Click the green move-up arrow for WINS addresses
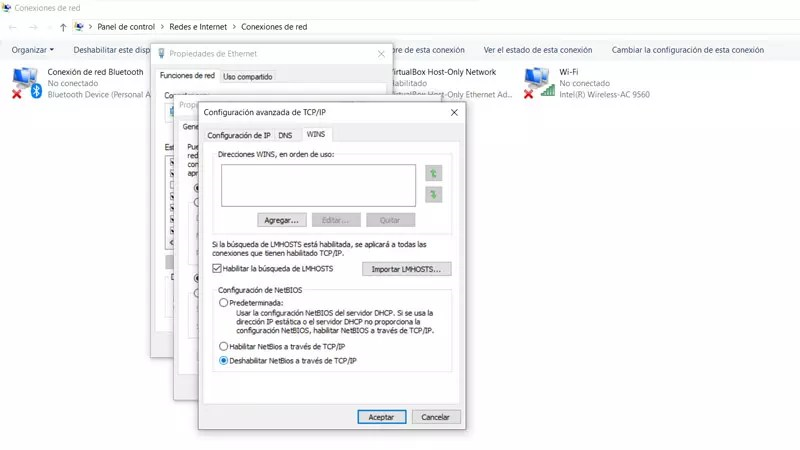 pyautogui.click(x=433, y=173)
